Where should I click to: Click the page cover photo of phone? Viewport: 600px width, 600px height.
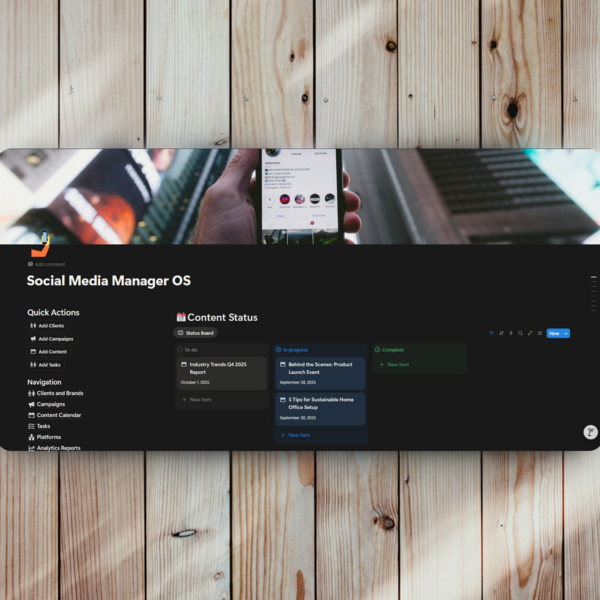click(x=300, y=196)
